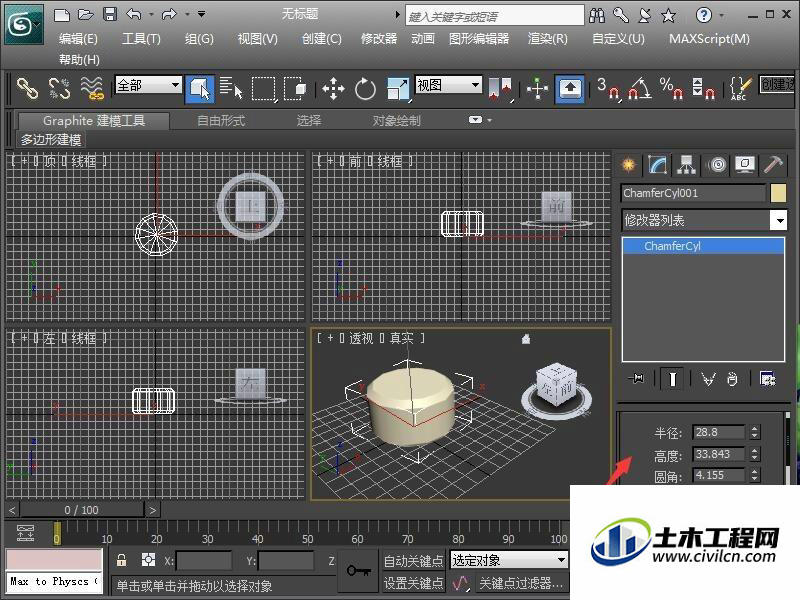Click the Unlink Selection broken chain icon
The image size is (800, 600).
click(59, 88)
